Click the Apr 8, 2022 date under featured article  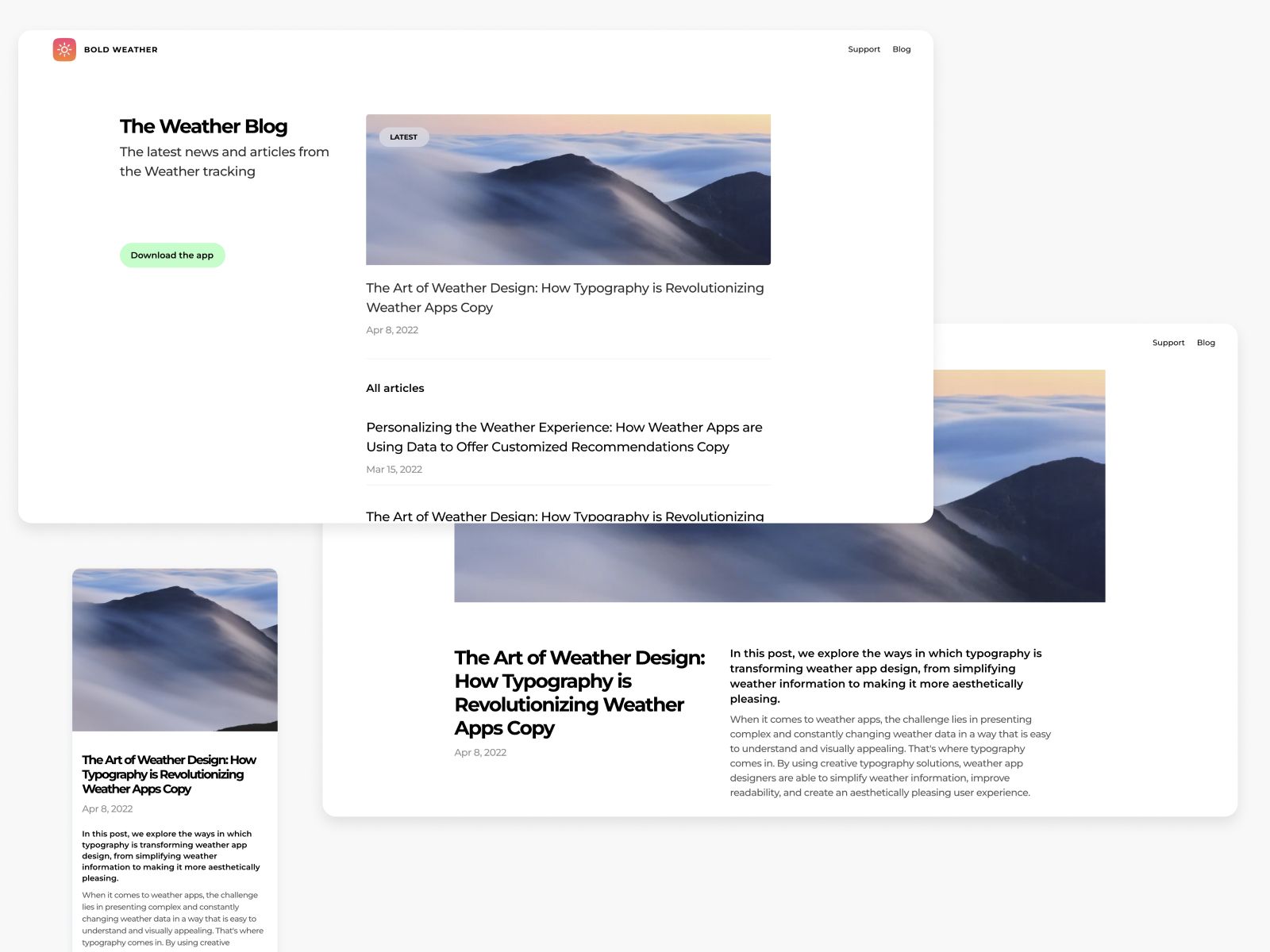coord(392,330)
